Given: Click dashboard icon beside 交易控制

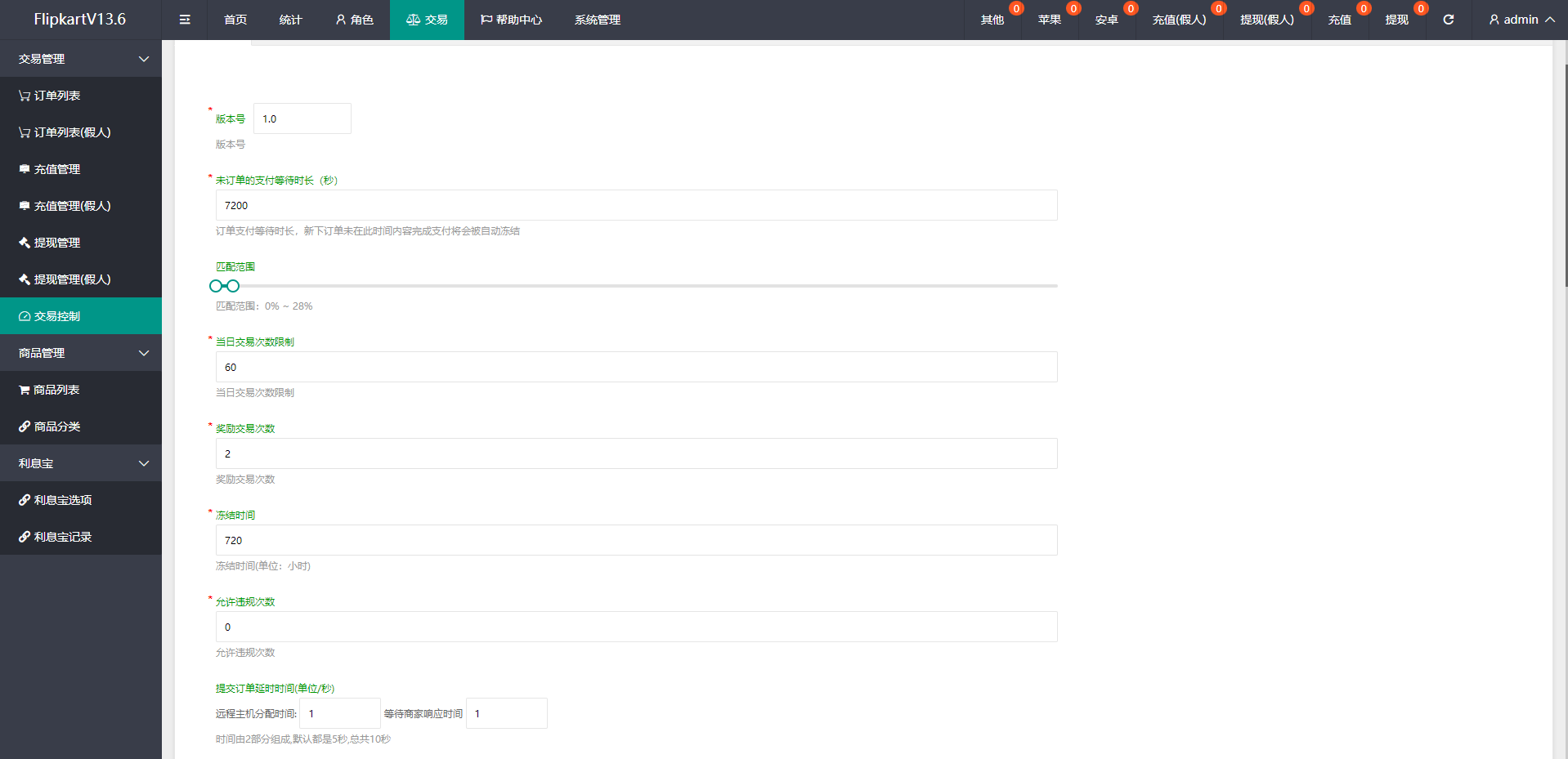Looking at the screenshot, I should (25, 316).
